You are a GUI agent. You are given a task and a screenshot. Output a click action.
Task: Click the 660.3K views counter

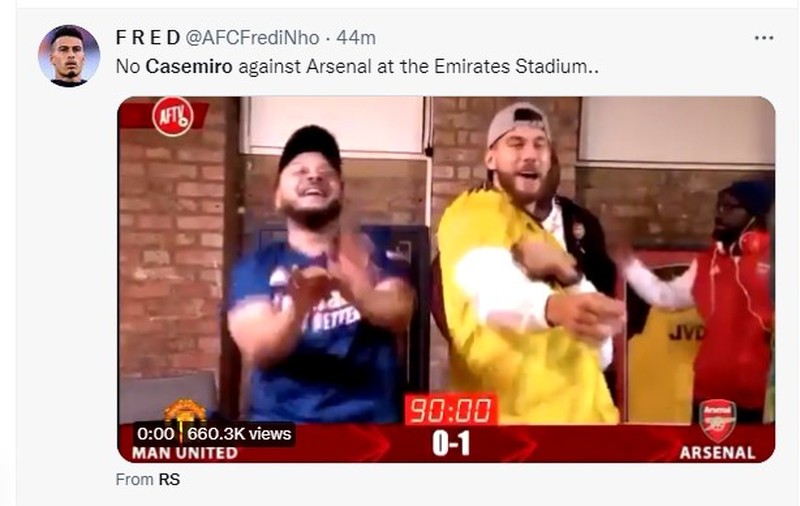pyautogui.click(x=239, y=434)
